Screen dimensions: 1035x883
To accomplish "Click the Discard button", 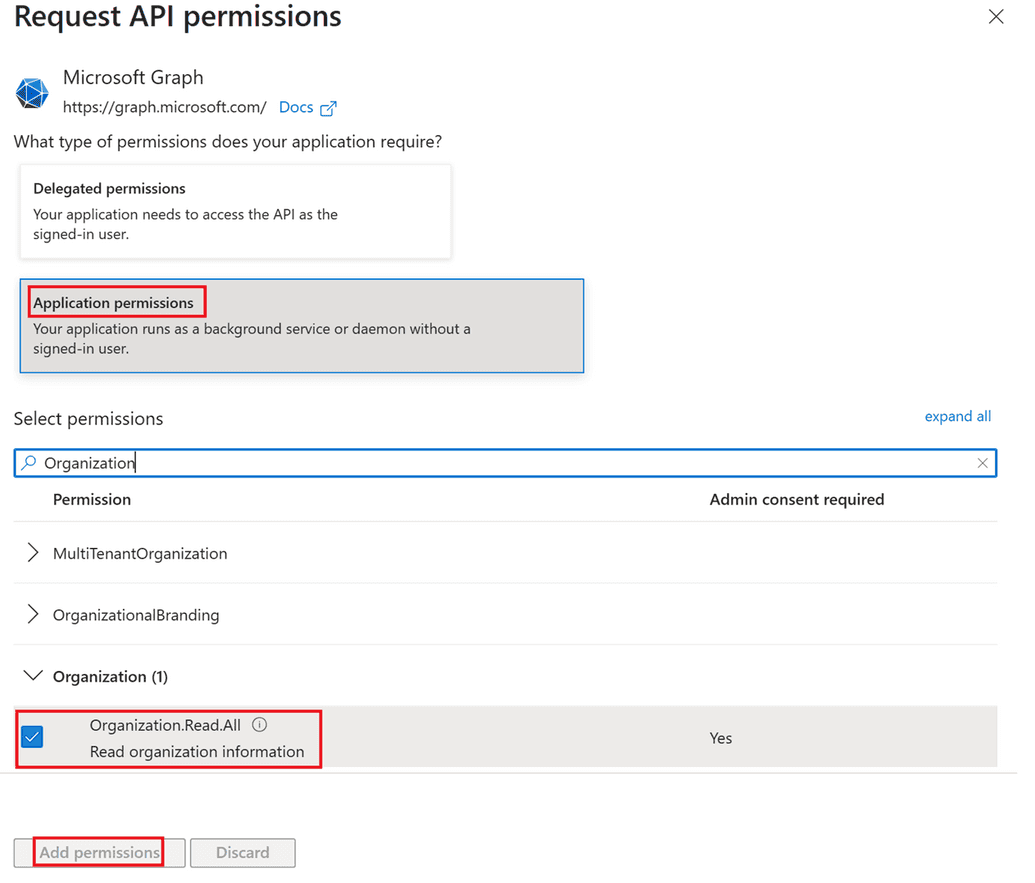I will click(x=242, y=852).
